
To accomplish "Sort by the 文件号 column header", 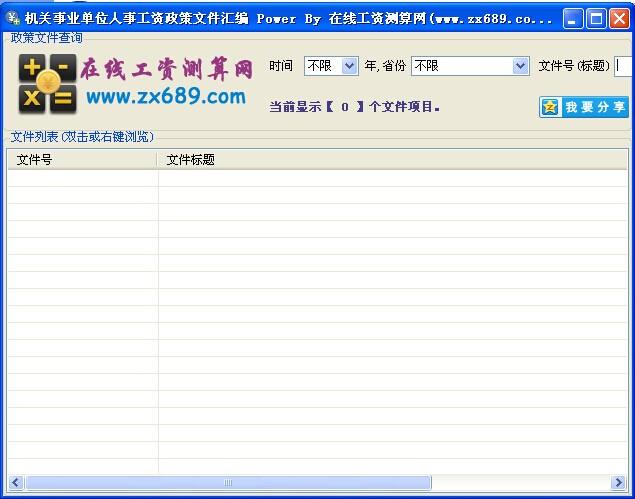I will tap(82, 159).
